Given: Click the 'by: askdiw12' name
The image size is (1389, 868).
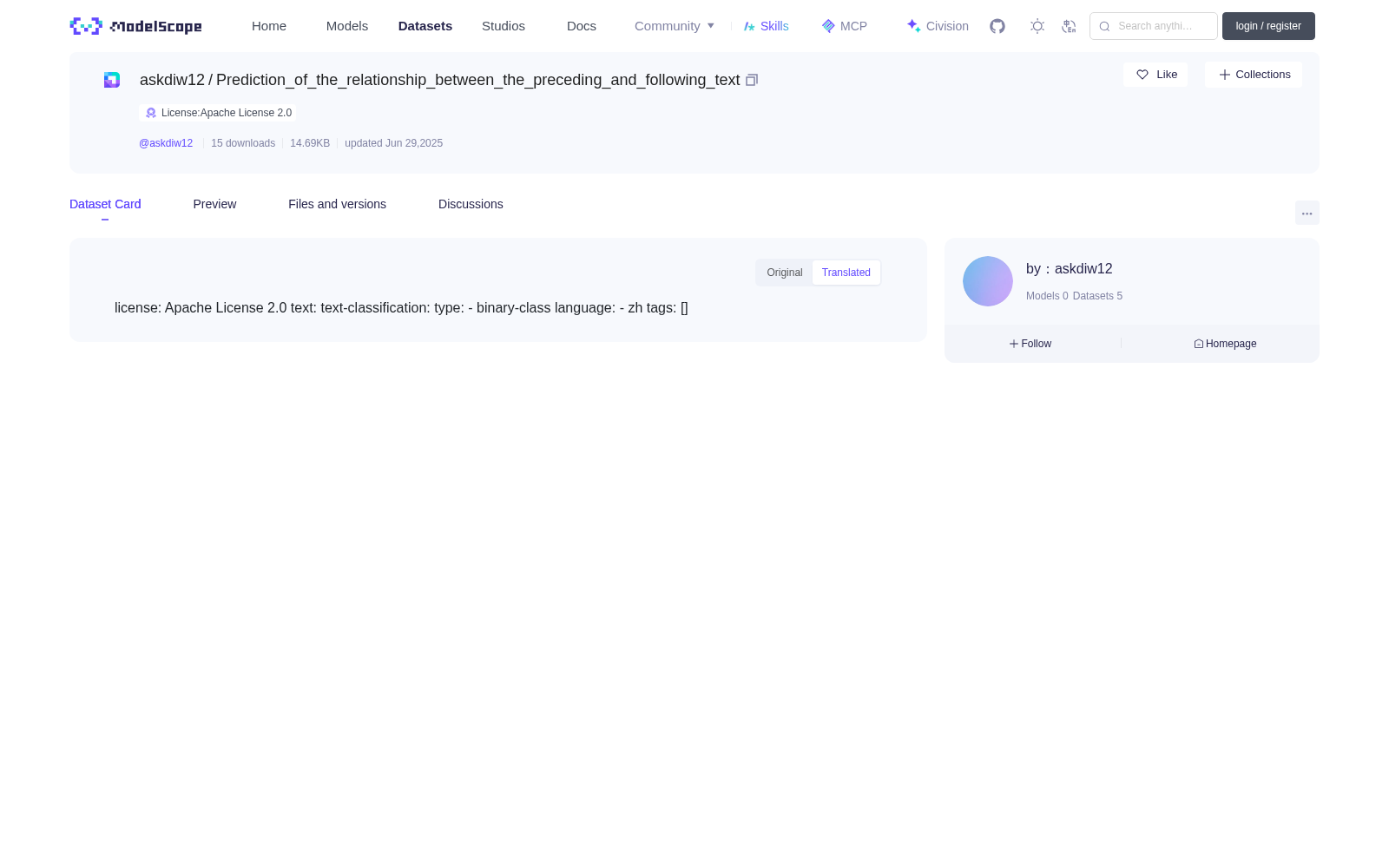Looking at the screenshot, I should 1070,269.
